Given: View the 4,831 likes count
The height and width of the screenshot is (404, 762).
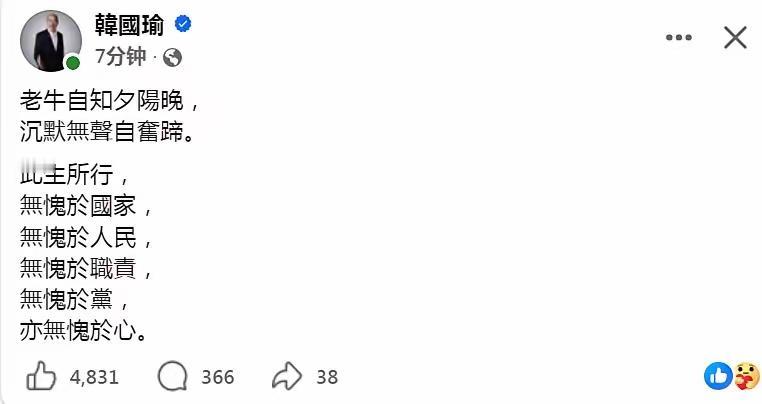Looking at the screenshot, I should click(x=95, y=377).
